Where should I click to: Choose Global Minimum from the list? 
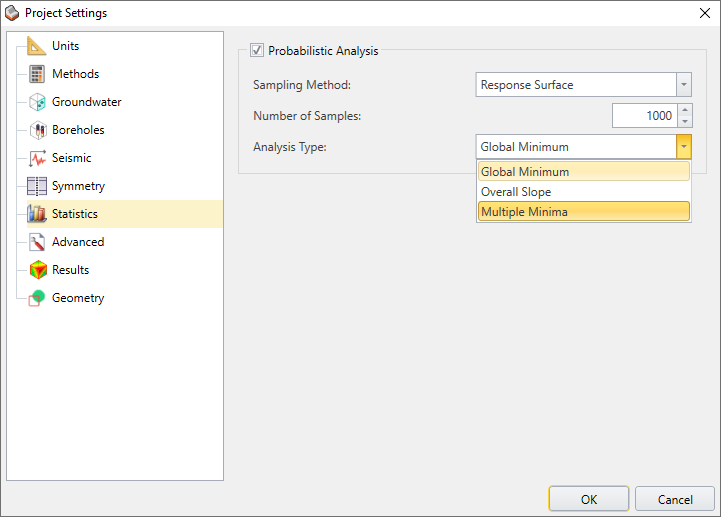click(584, 172)
